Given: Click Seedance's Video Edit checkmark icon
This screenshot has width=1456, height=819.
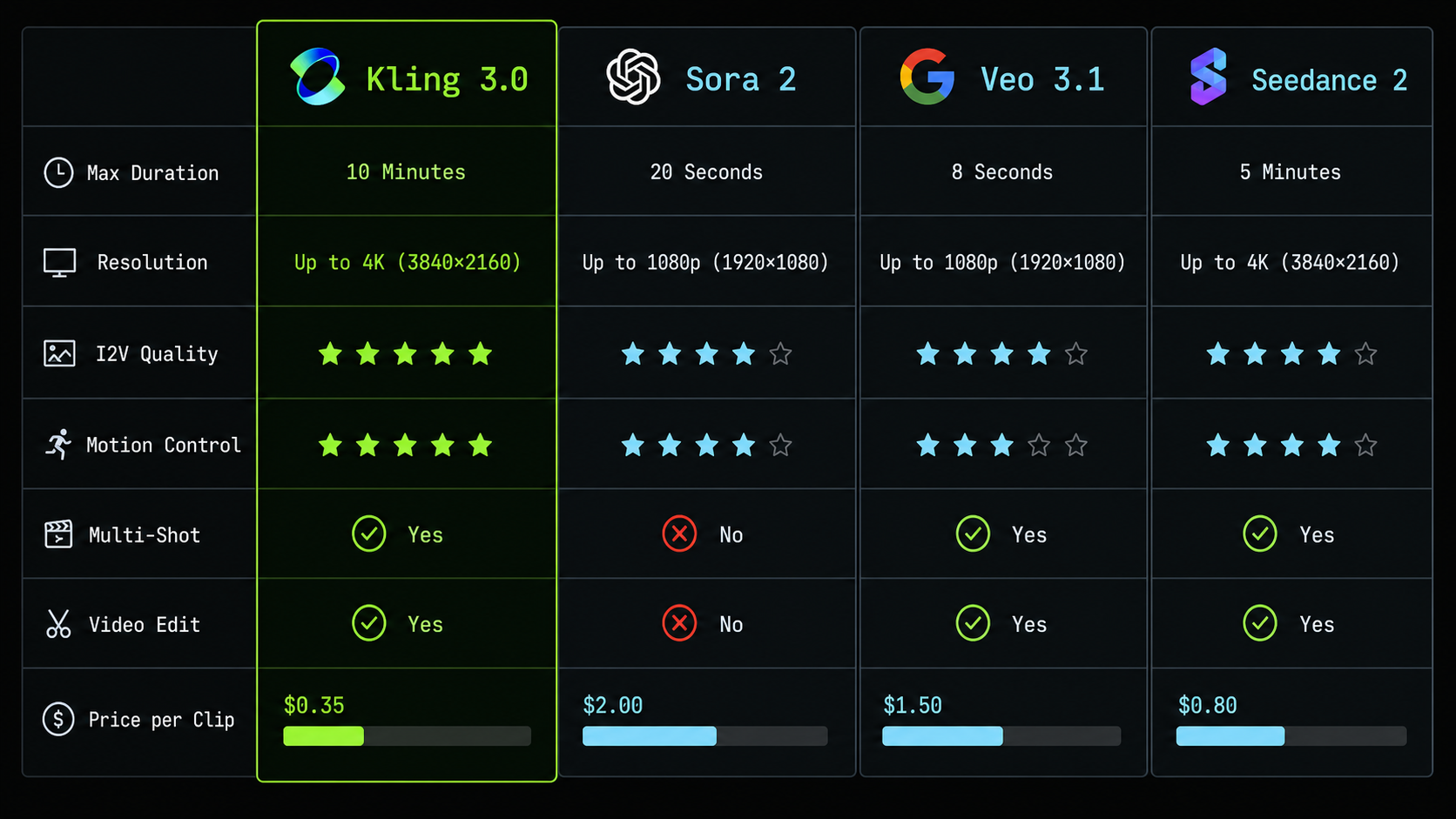Looking at the screenshot, I should [1260, 623].
